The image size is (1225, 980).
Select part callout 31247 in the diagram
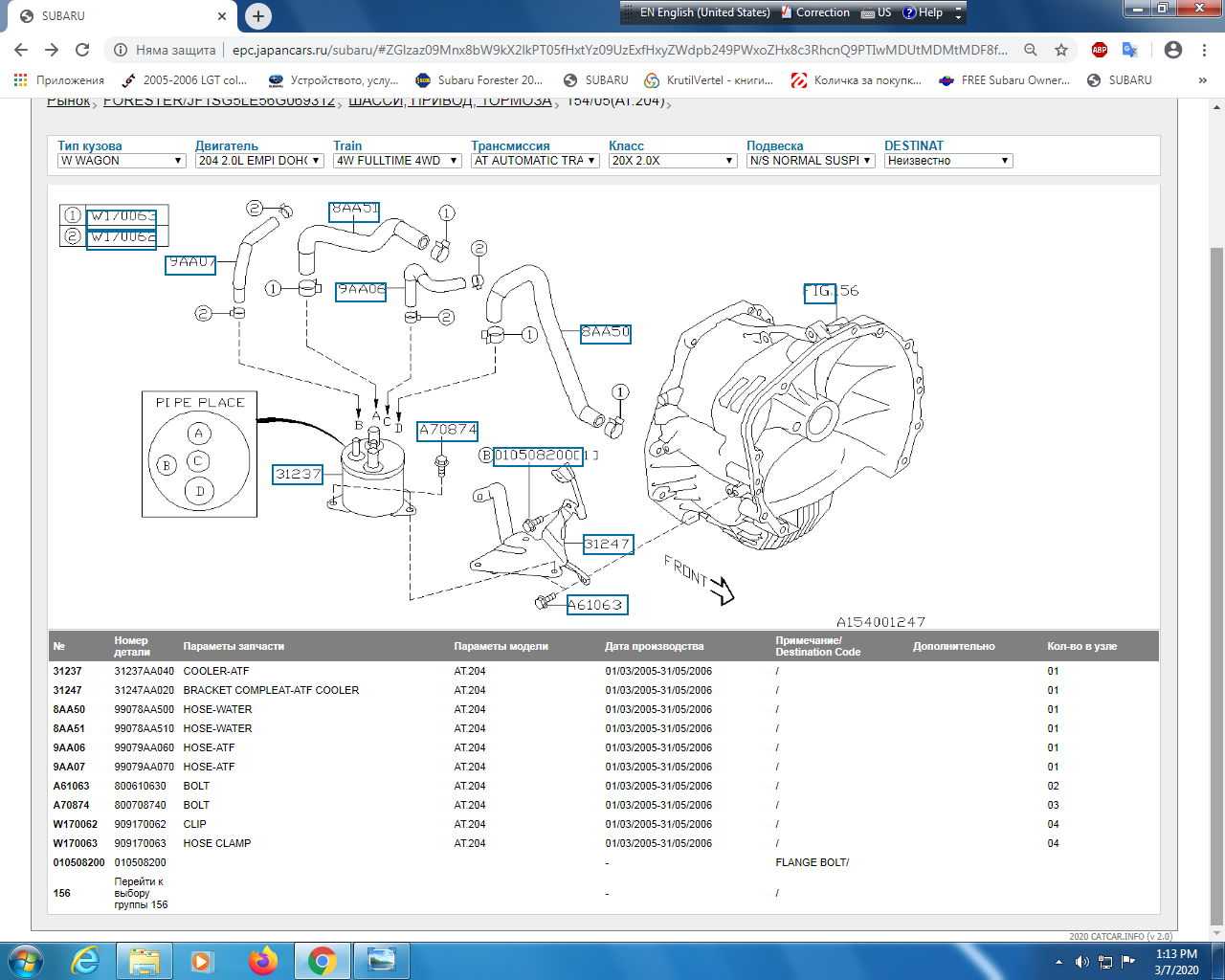point(608,544)
